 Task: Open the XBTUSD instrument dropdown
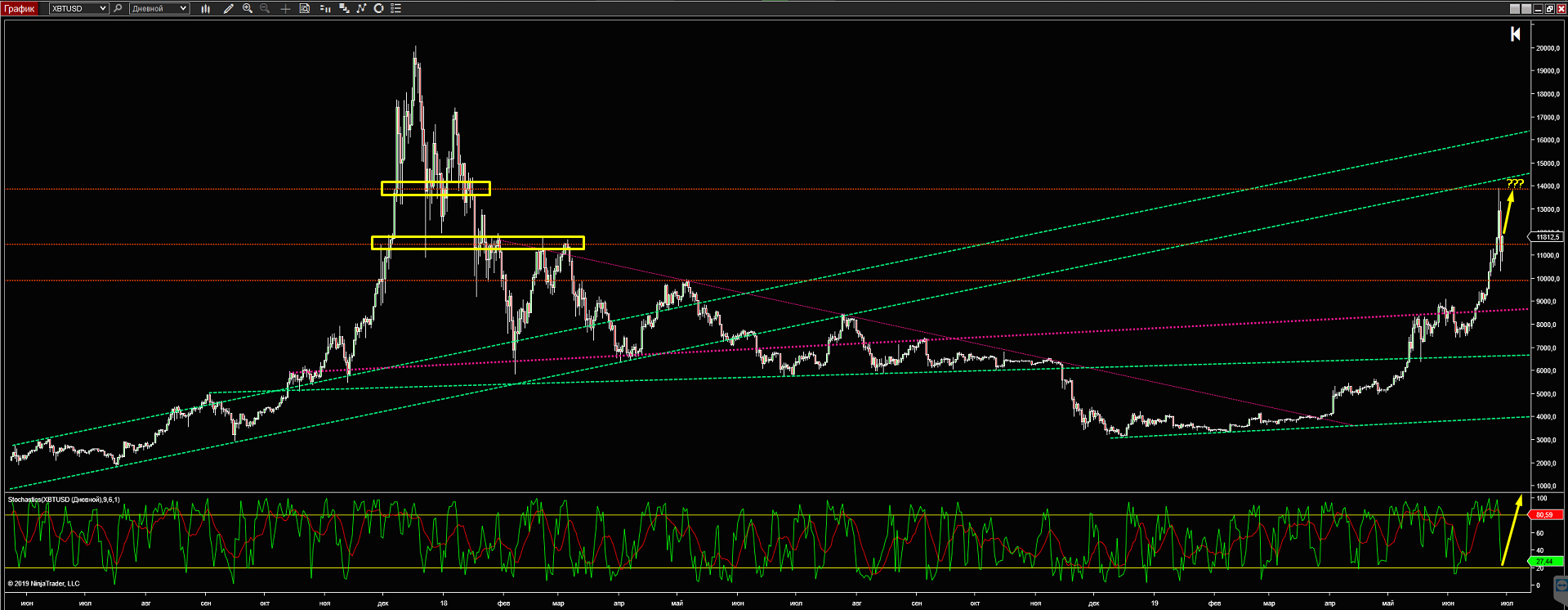pos(78,8)
